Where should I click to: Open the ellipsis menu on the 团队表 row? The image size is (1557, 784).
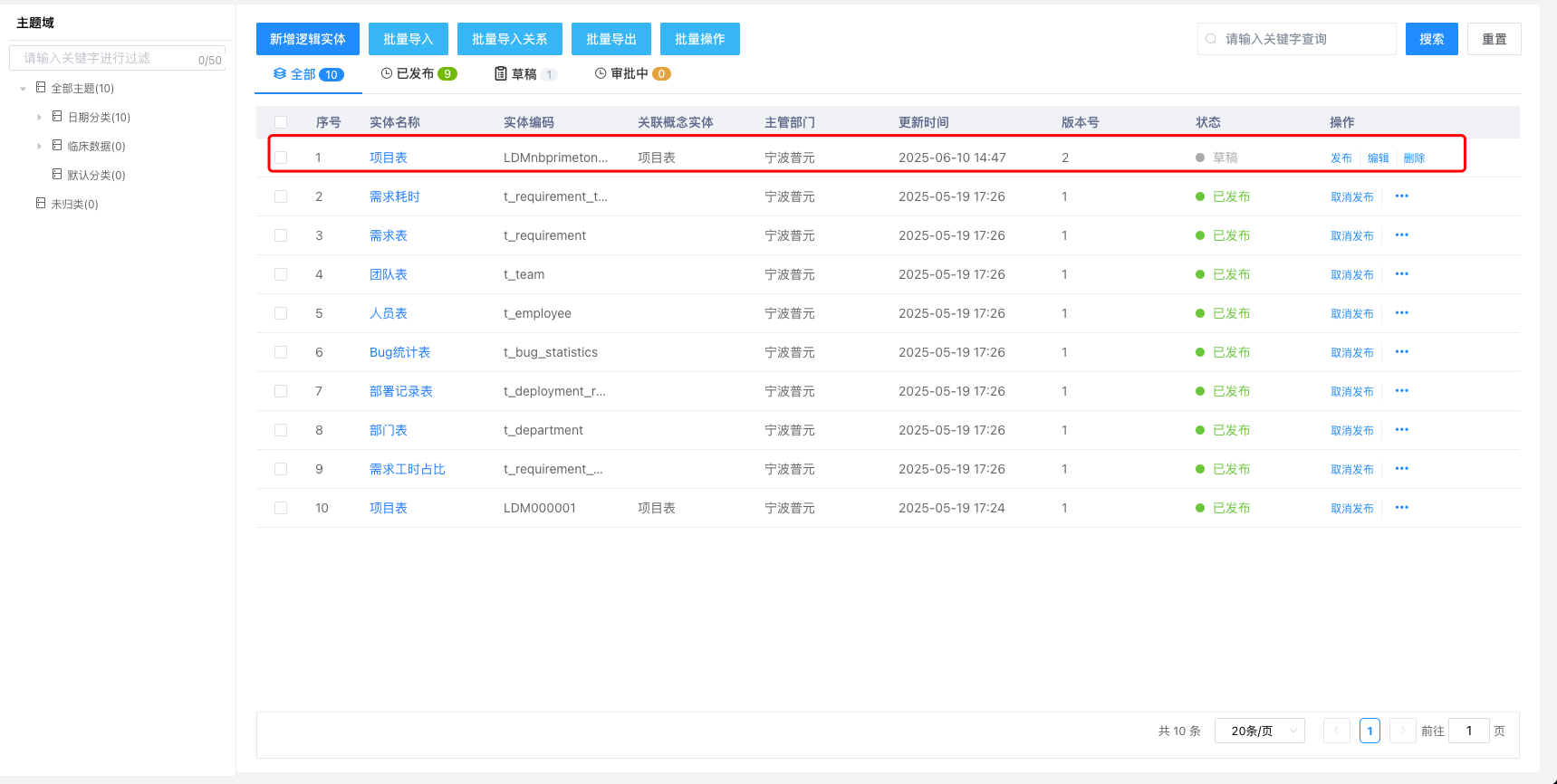[1401, 274]
